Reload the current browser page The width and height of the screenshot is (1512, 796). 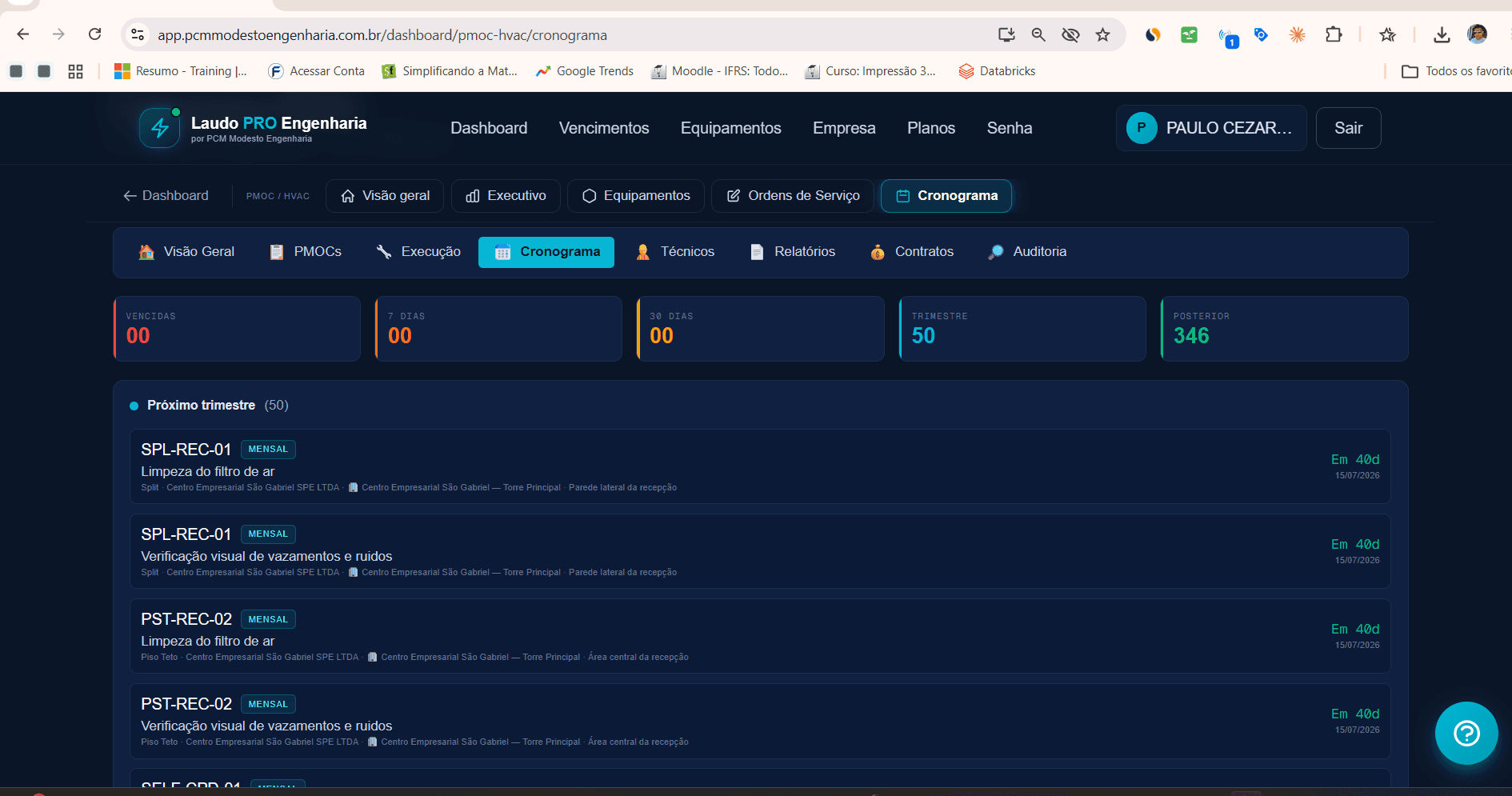pyautogui.click(x=95, y=34)
